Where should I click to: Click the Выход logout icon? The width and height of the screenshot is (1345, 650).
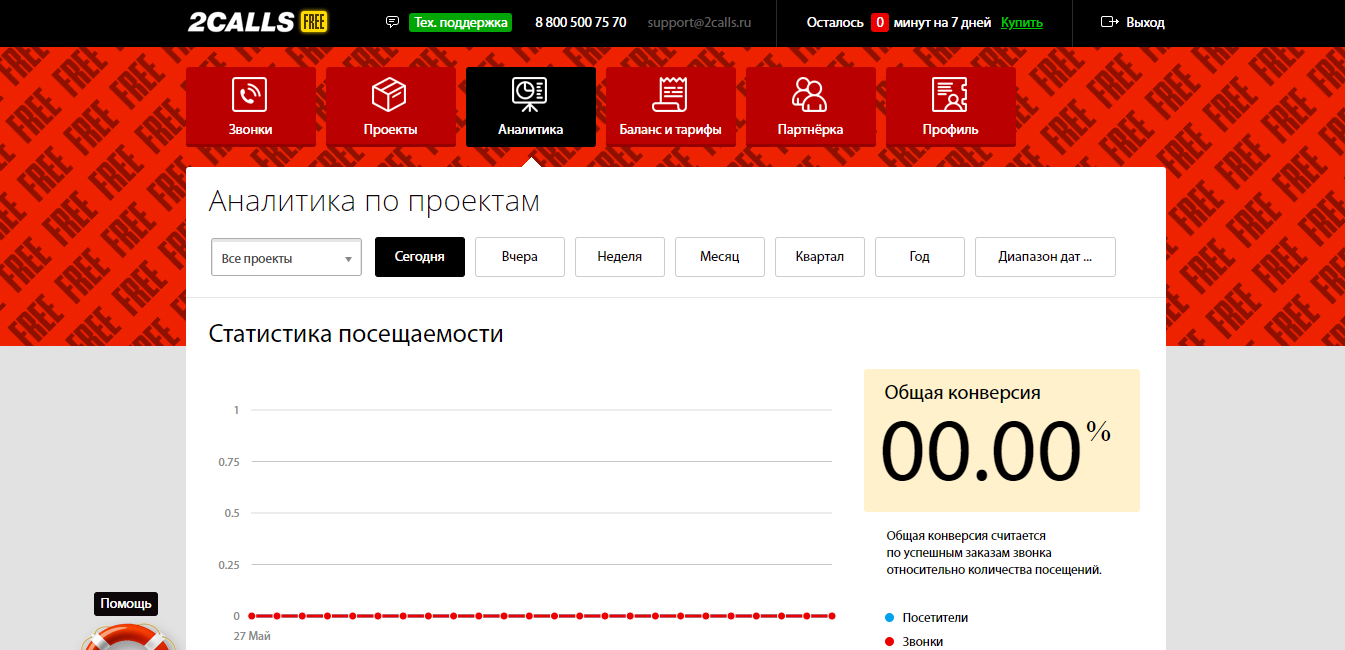click(1113, 21)
